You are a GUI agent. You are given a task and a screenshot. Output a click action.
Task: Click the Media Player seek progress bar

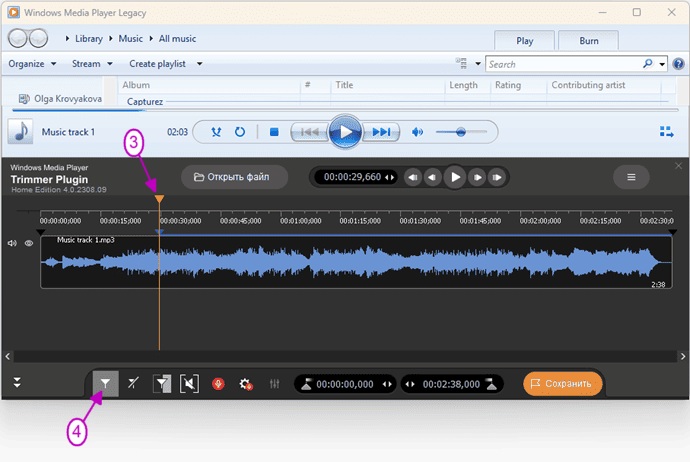(345, 110)
